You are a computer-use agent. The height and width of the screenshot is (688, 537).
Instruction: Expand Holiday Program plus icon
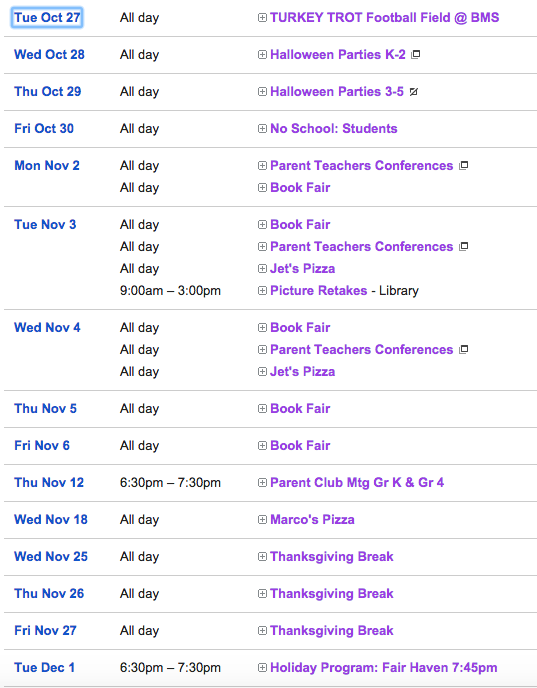[262, 667]
